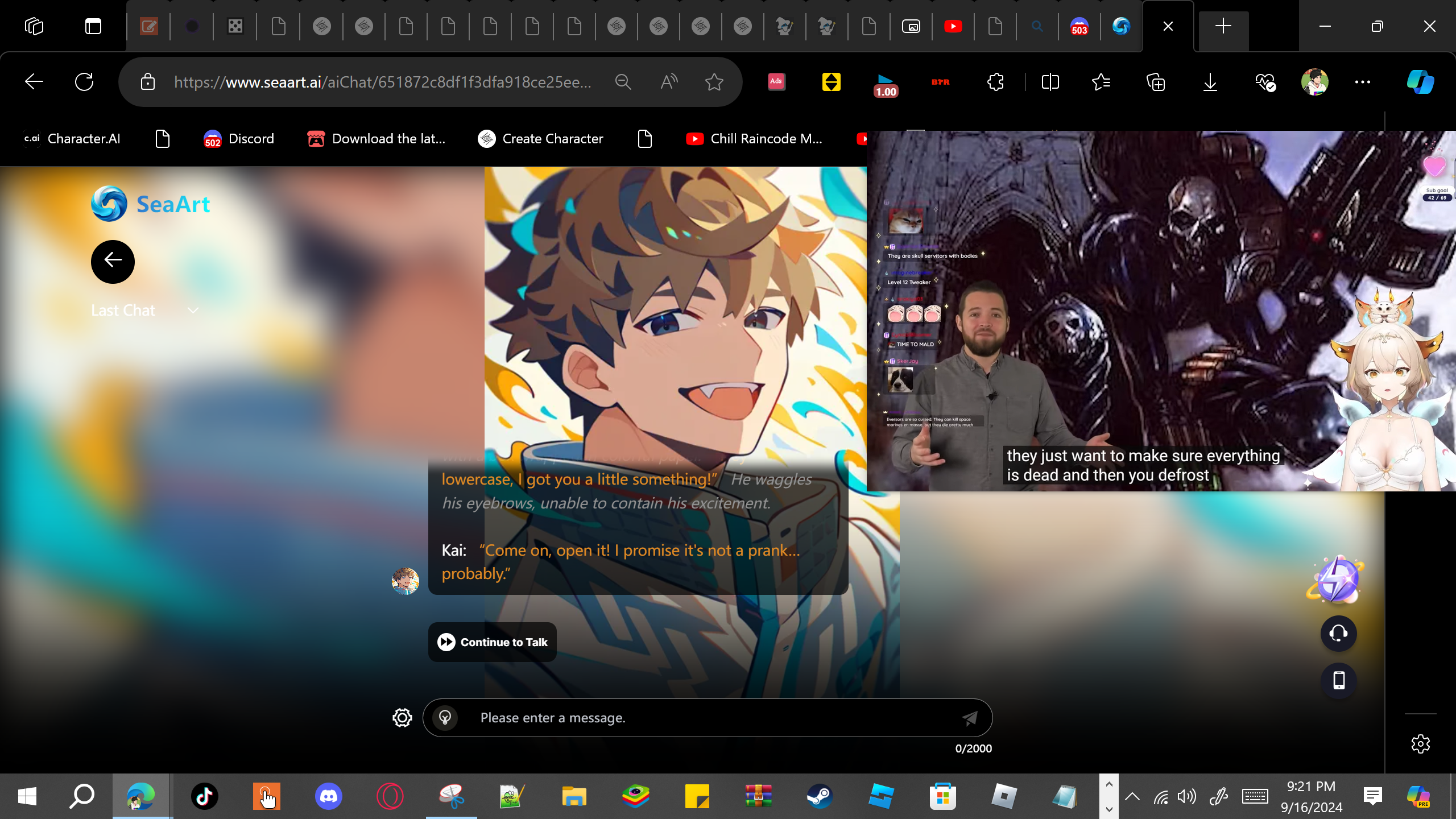Open Edge Settings and more menu
This screenshot has height=819, width=1456.
1363,82
